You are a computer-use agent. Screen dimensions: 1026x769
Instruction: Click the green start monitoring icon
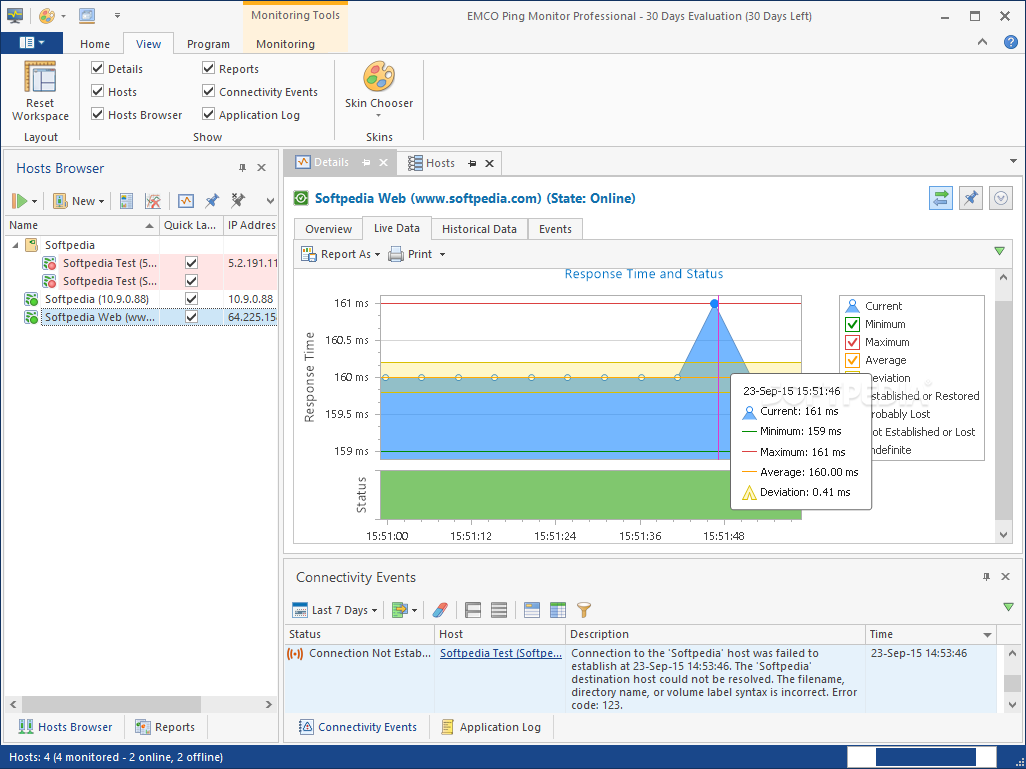click(x=20, y=201)
